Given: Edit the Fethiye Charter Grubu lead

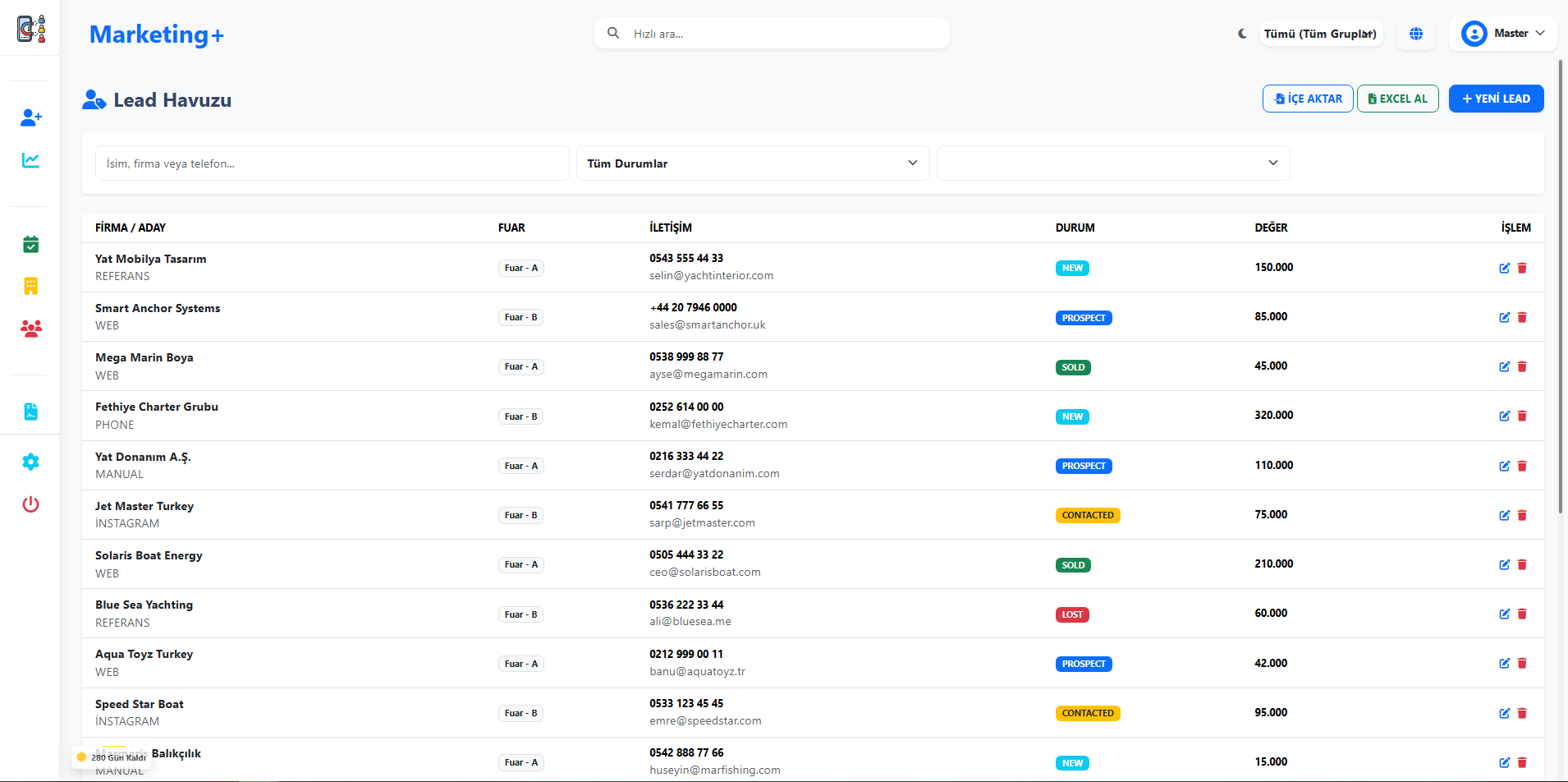Looking at the screenshot, I should pyautogui.click(x=1505, y=416).
